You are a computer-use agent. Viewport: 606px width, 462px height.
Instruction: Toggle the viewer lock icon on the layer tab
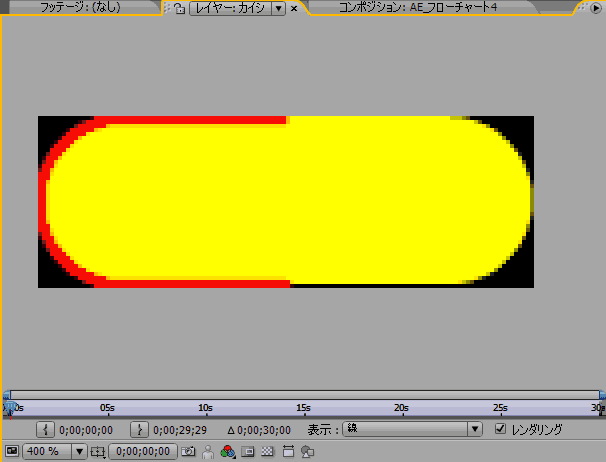point(179,8)
